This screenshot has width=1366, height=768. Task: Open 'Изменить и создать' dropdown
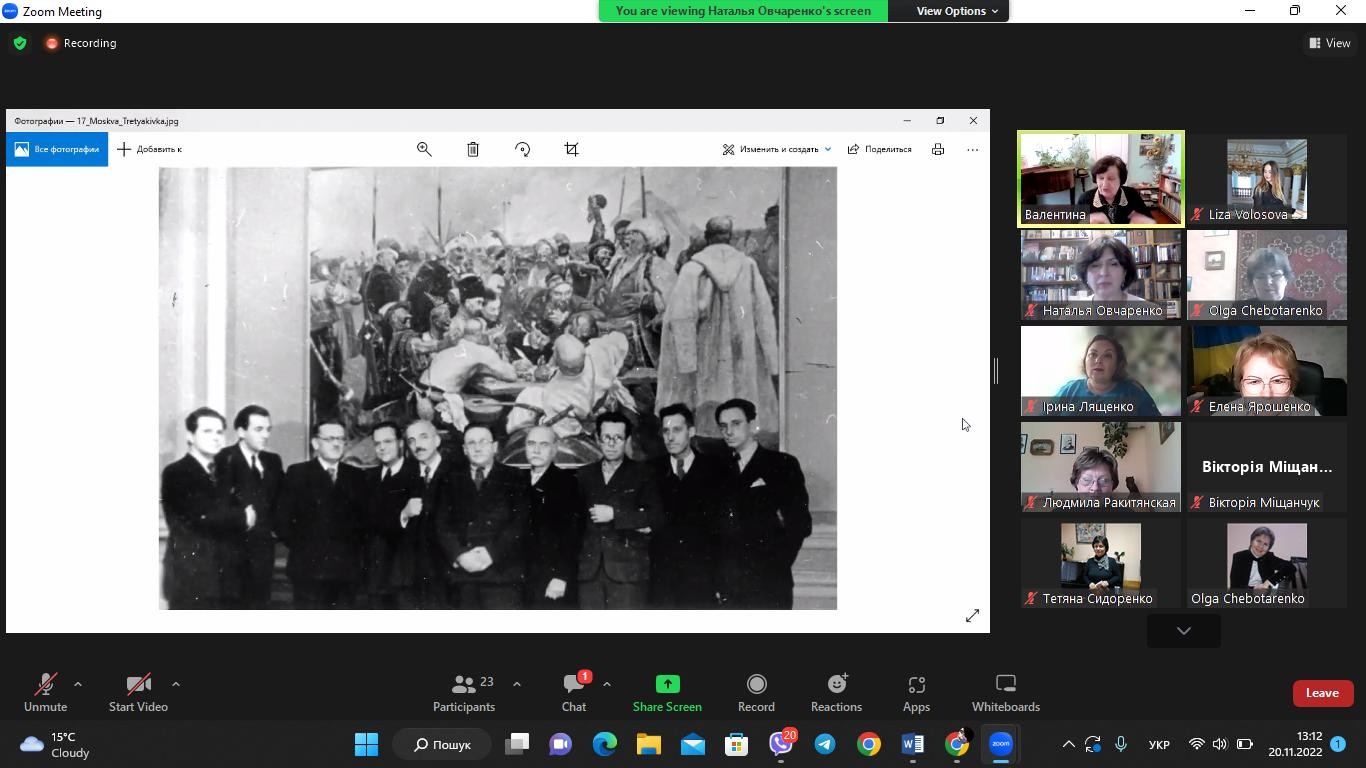point(777,149)
